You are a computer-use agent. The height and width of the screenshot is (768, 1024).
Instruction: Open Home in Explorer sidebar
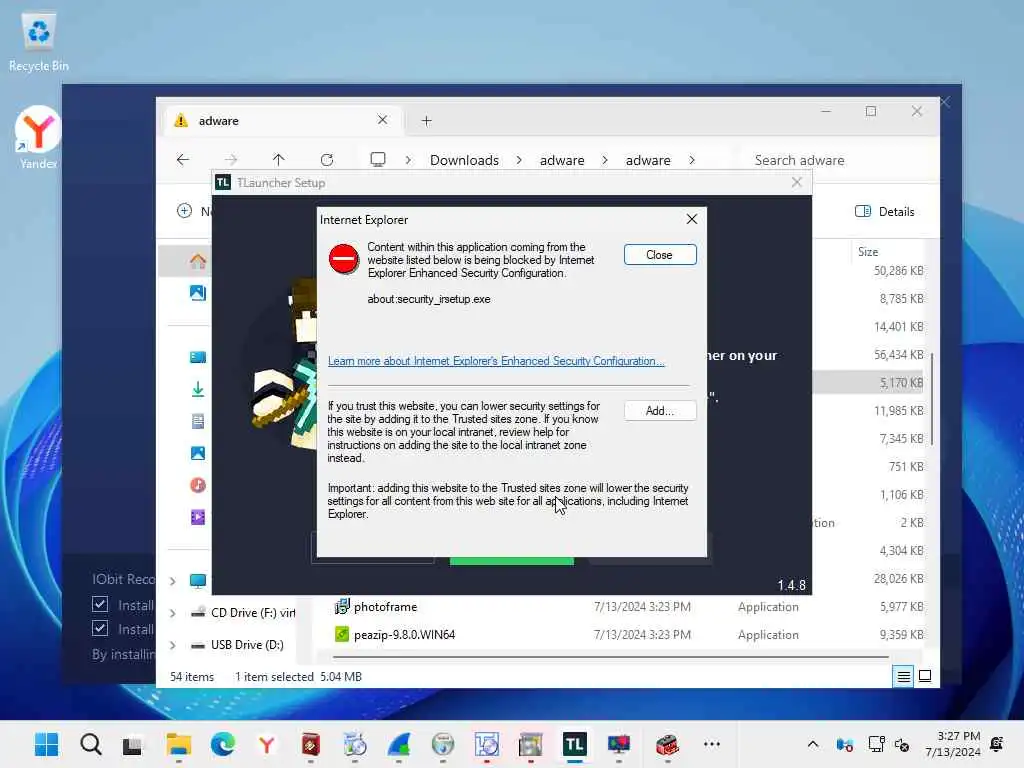(x=197, y=262)
